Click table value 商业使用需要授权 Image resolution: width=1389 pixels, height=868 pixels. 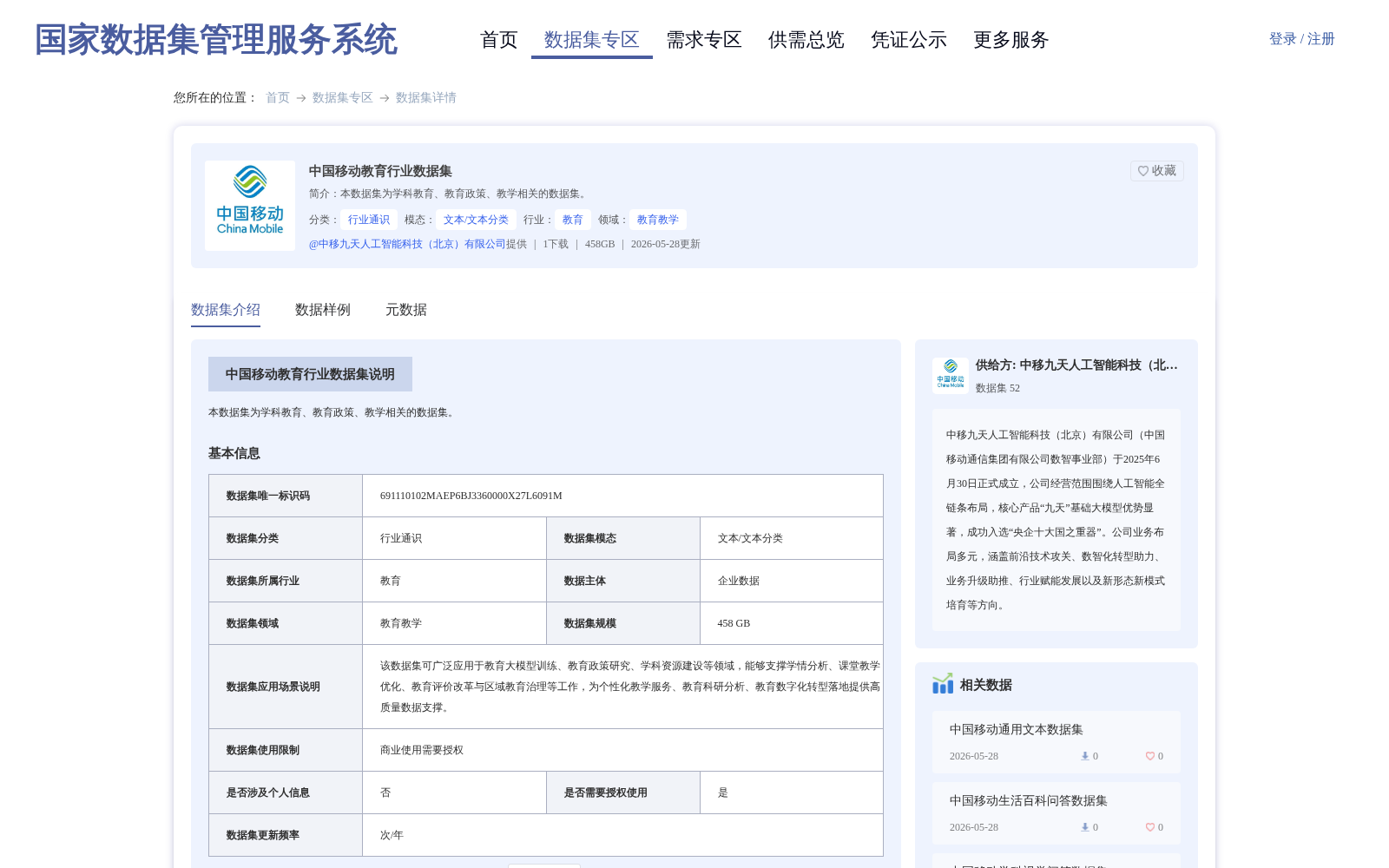point(422,750)
